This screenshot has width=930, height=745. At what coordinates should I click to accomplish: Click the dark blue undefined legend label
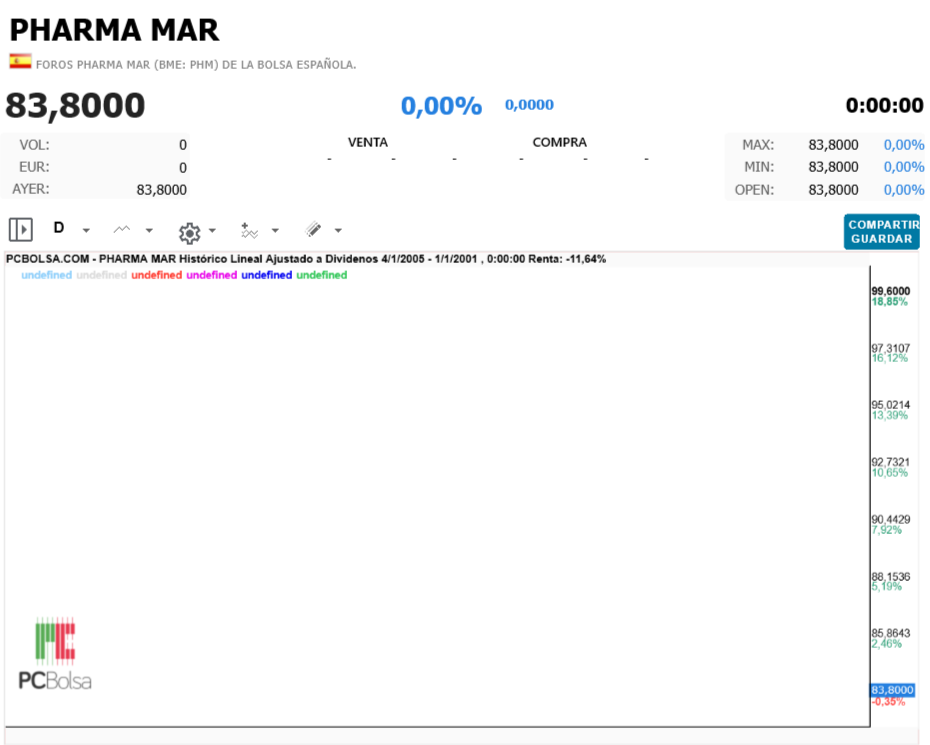pyautogui.click(x=266, y=275)
